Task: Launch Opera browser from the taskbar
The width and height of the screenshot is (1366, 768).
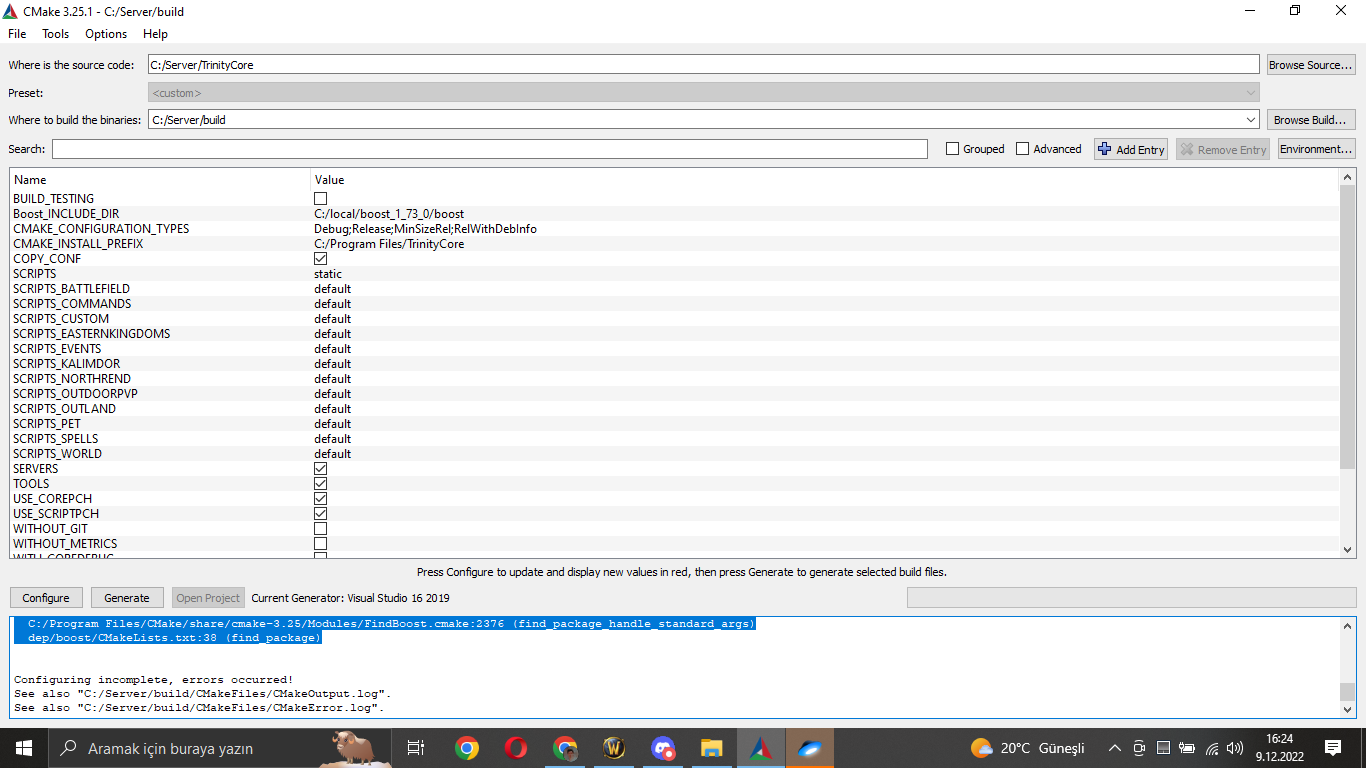Action: click(516, 748)
